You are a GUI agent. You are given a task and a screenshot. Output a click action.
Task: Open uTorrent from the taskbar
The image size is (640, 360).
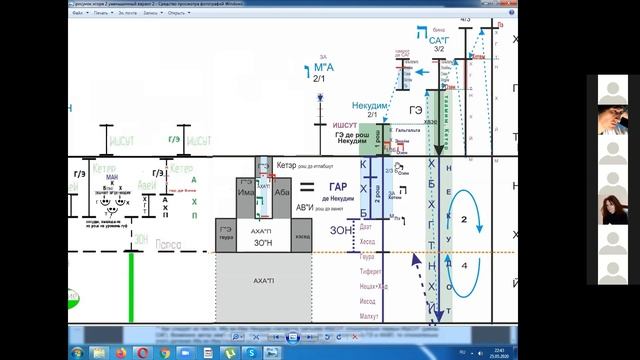click(x=229, y=353)
